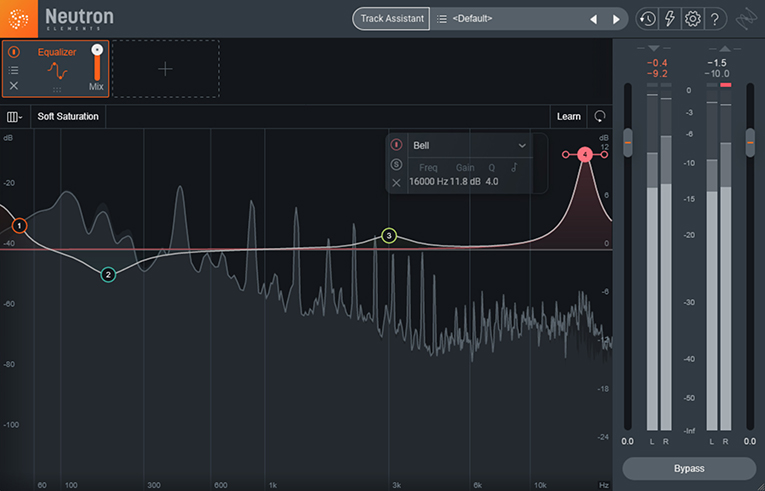The height and width of the screenshot is (491, 765).
Task: Toggle band 4 power button
Action: click(x=396, y=144)
